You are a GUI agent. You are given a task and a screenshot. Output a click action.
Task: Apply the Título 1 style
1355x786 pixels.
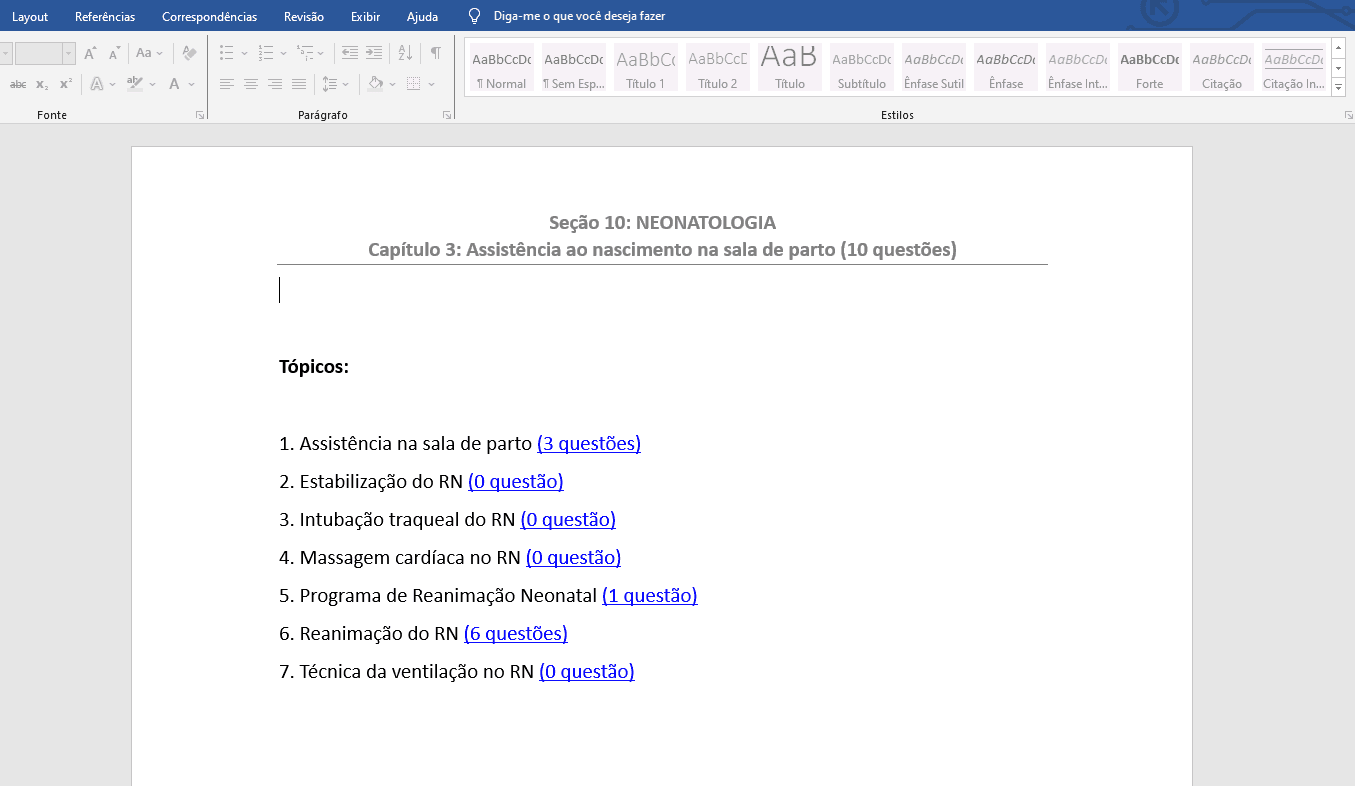(645, 67)
